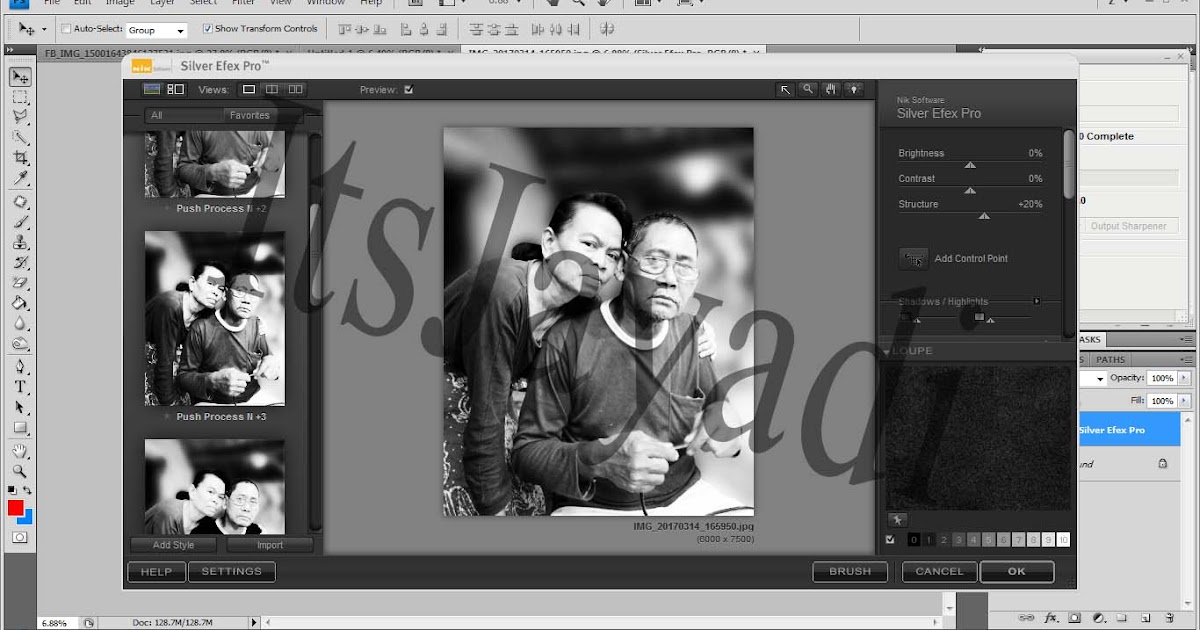1200x630 pixels.
Task: Click the layer styles fx icon
Action: tap(1051, 618)
